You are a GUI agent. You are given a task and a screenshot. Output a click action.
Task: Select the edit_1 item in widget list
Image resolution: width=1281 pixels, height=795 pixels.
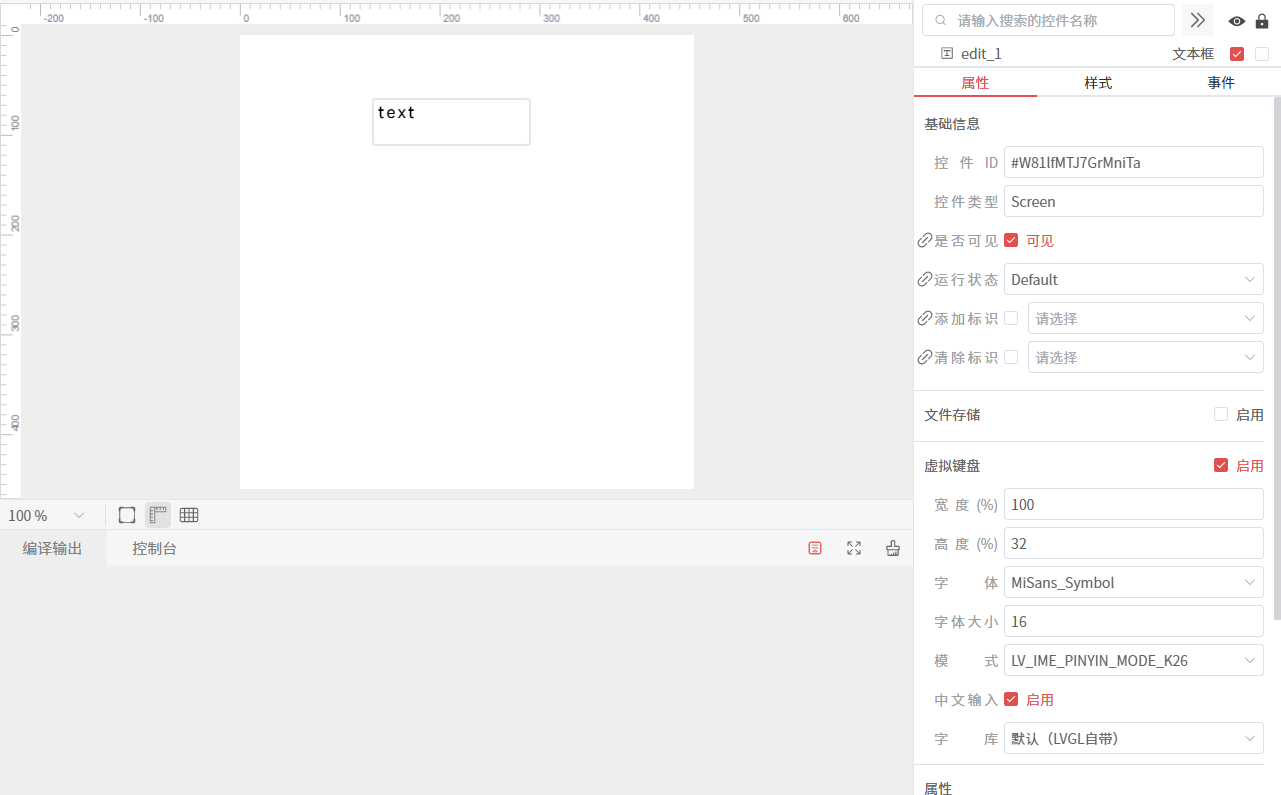[980, 54]
